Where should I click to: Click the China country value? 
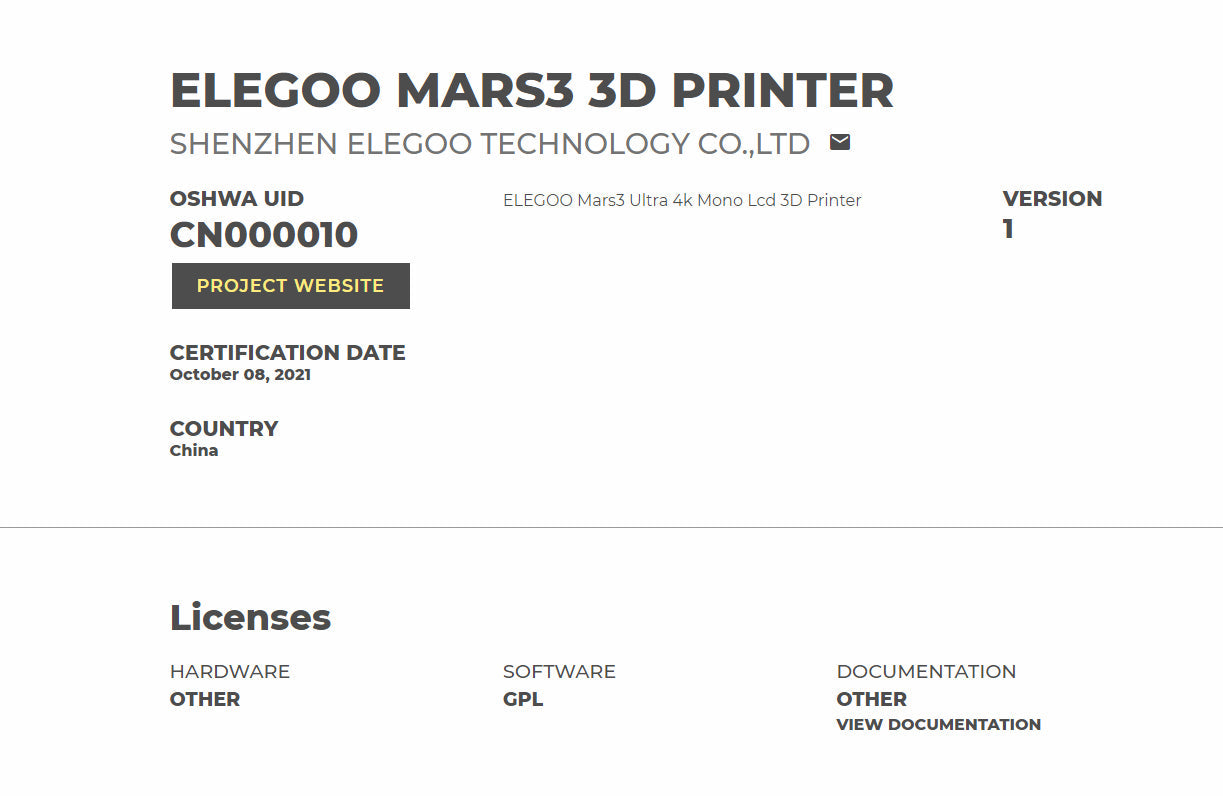coord(194,451)
